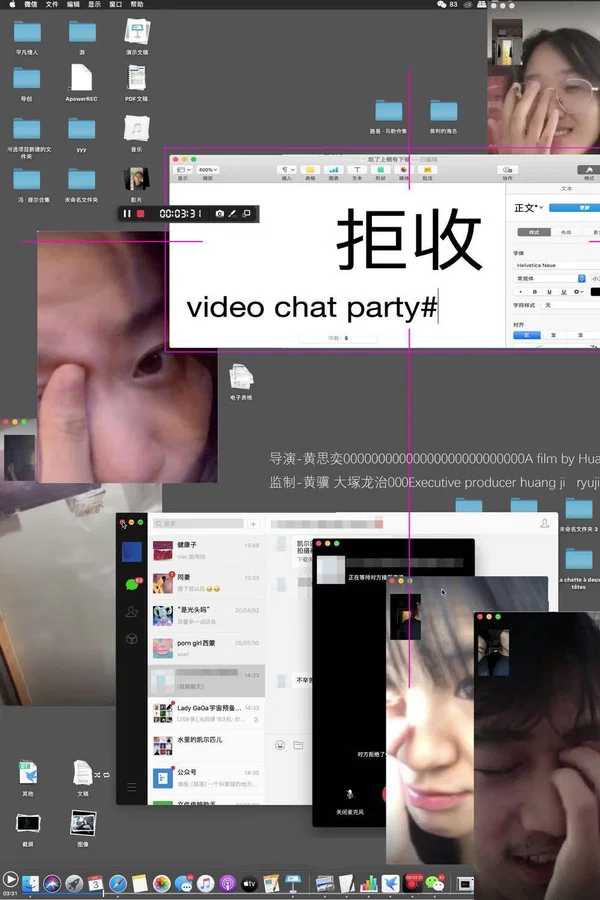Screen dimensions: 600x900
Task: Open the 显示 menu in menu bar
Action: click(x=94, y=4)
